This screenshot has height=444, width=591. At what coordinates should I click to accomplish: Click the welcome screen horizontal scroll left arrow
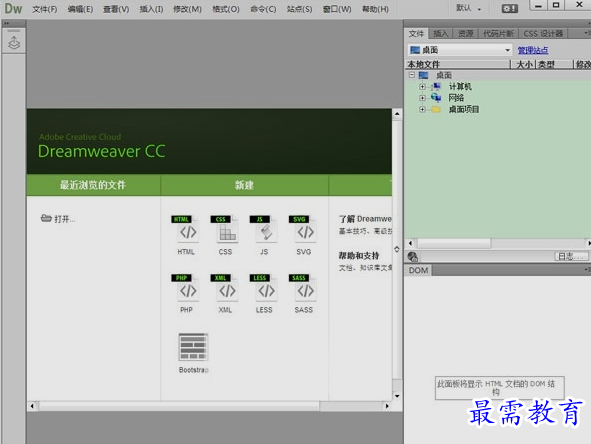[32, 406]
